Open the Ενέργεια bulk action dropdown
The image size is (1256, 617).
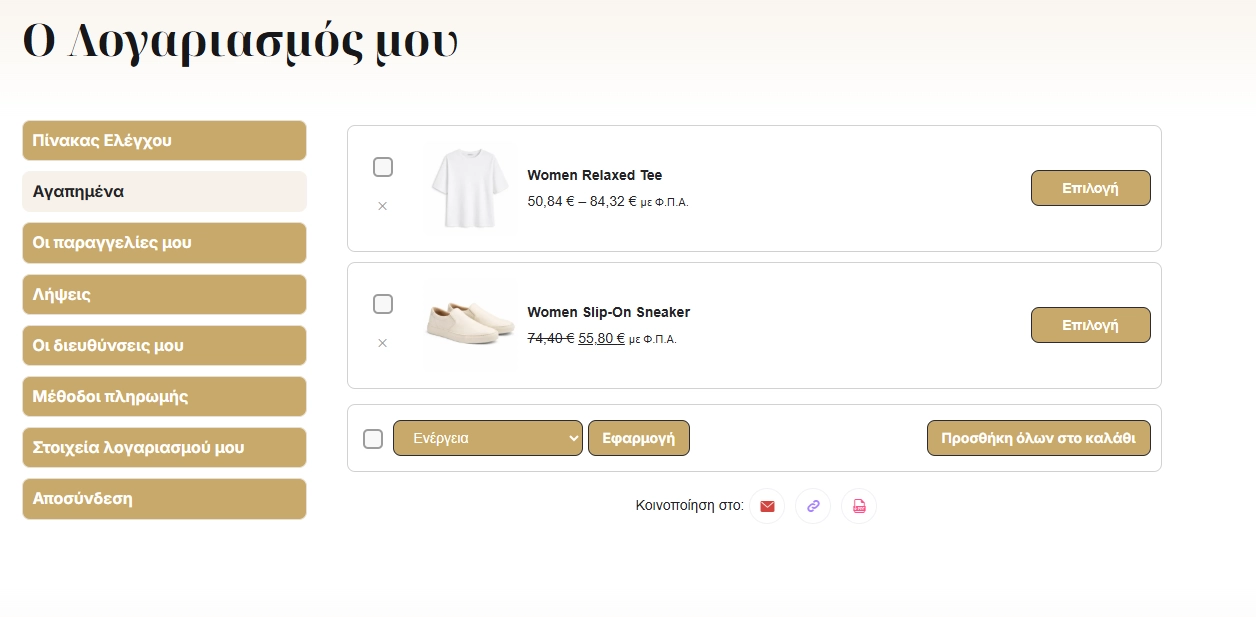tap(487, 438)
